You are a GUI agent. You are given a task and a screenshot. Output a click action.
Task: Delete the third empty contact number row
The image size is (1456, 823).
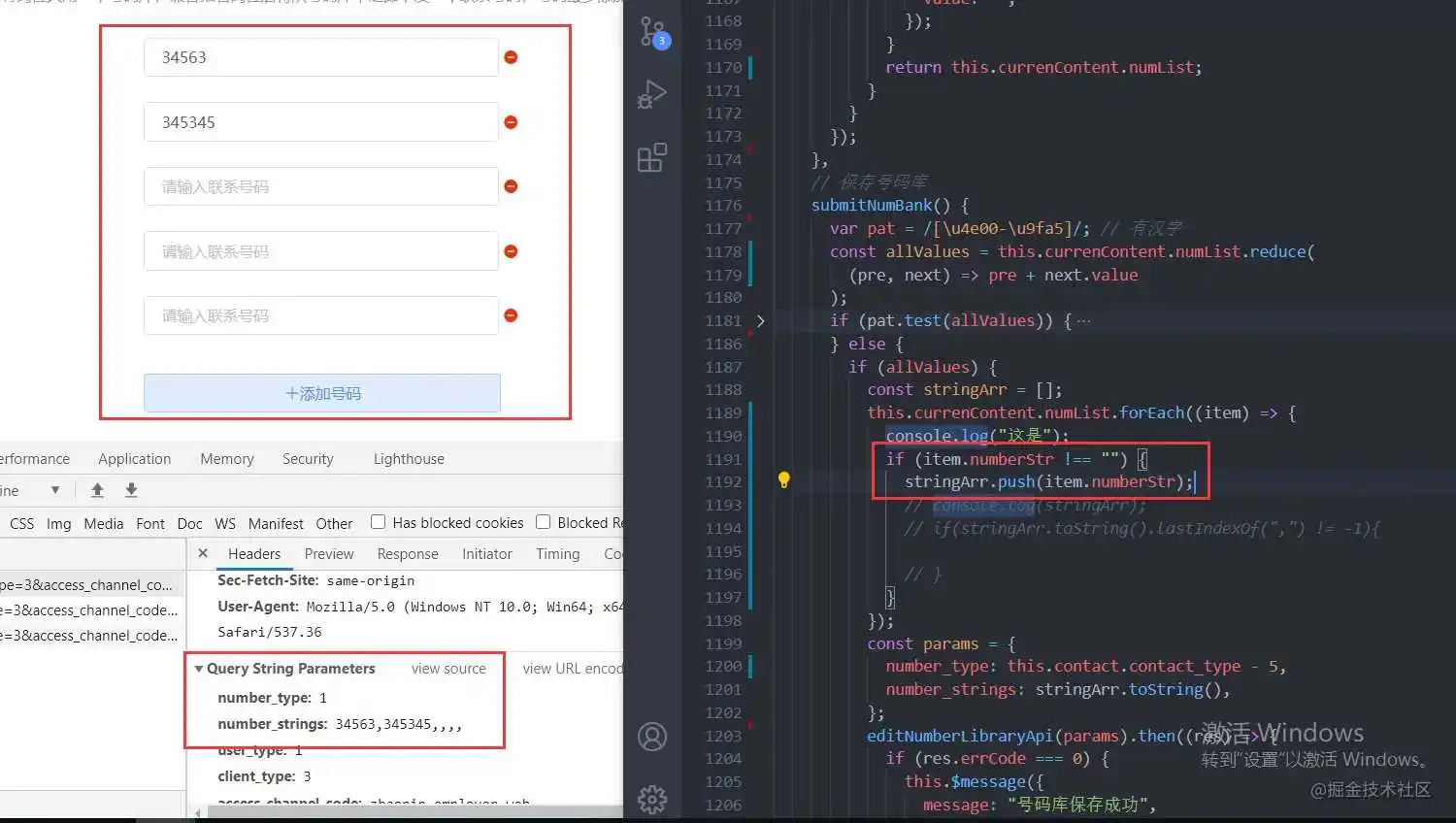click(x=511, y=186)
